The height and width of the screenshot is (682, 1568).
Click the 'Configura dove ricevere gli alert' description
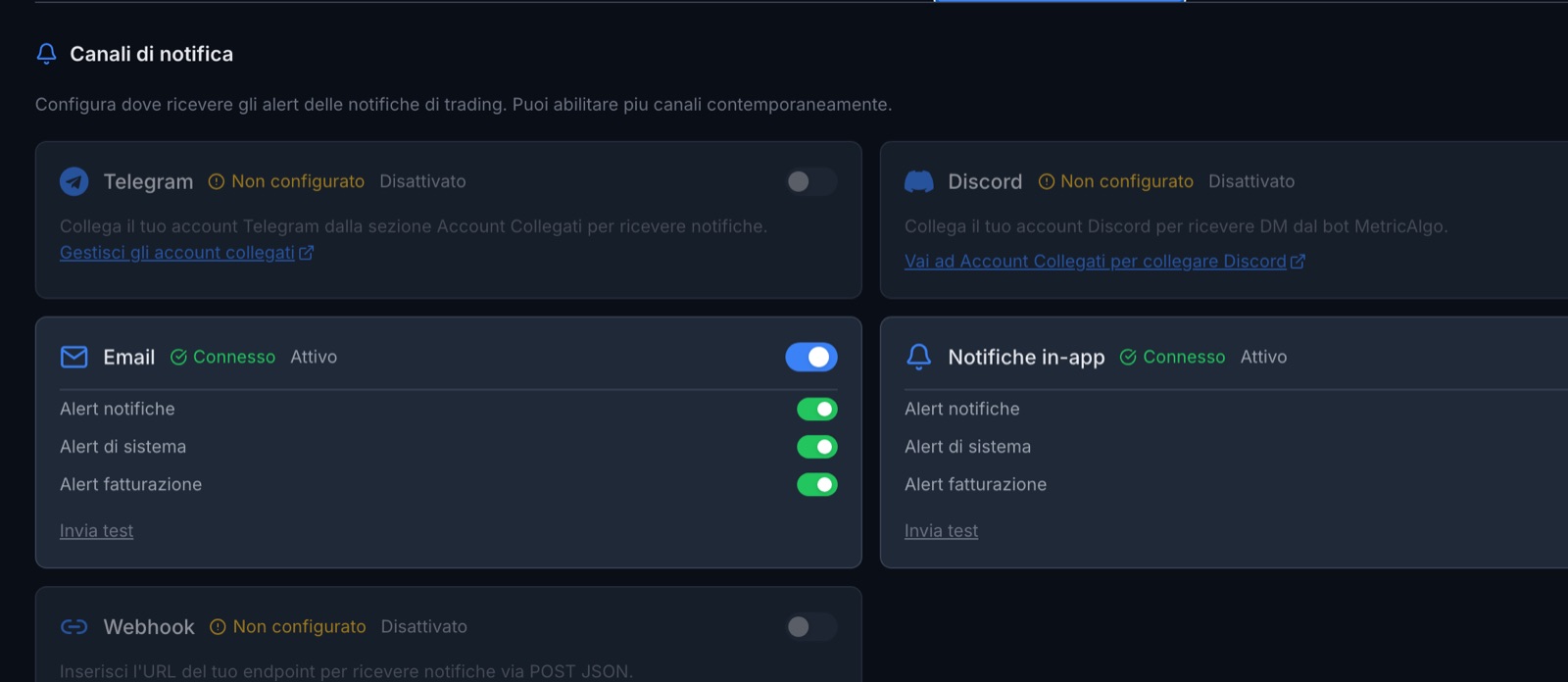pyautogui.click(x=464, y=104)
